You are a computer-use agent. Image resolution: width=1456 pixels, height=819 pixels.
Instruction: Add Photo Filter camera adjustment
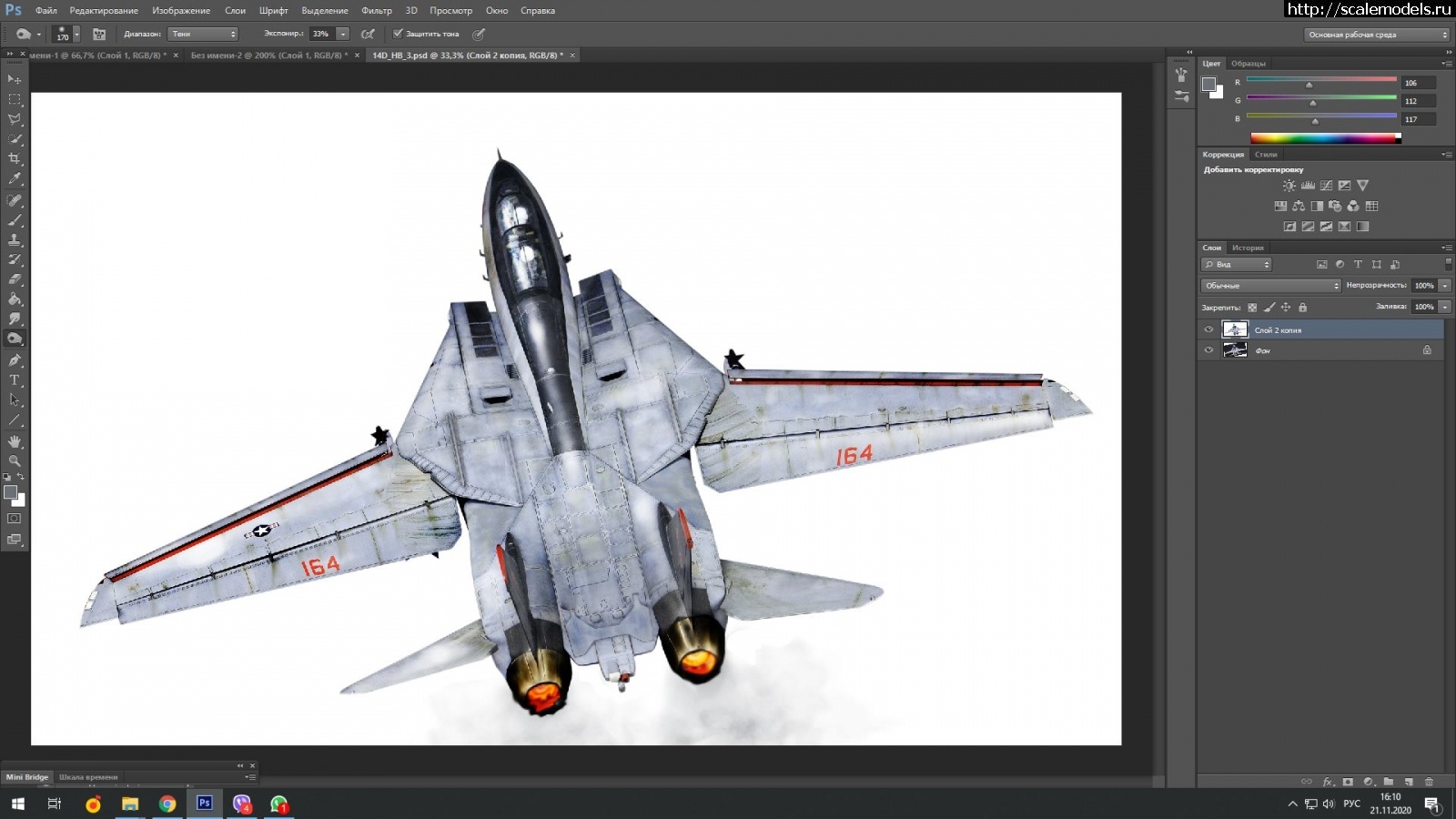[1335, 207]
